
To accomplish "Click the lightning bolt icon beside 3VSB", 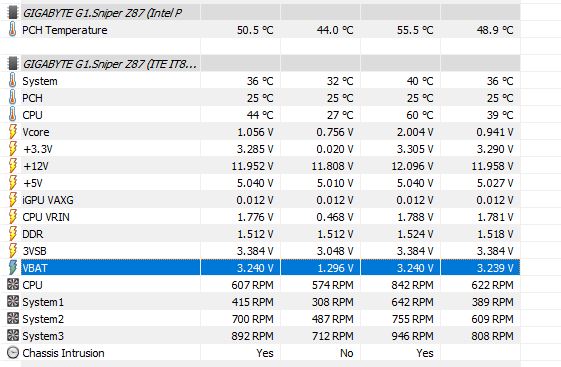I will pyautogui.click(x=13, y=251).
